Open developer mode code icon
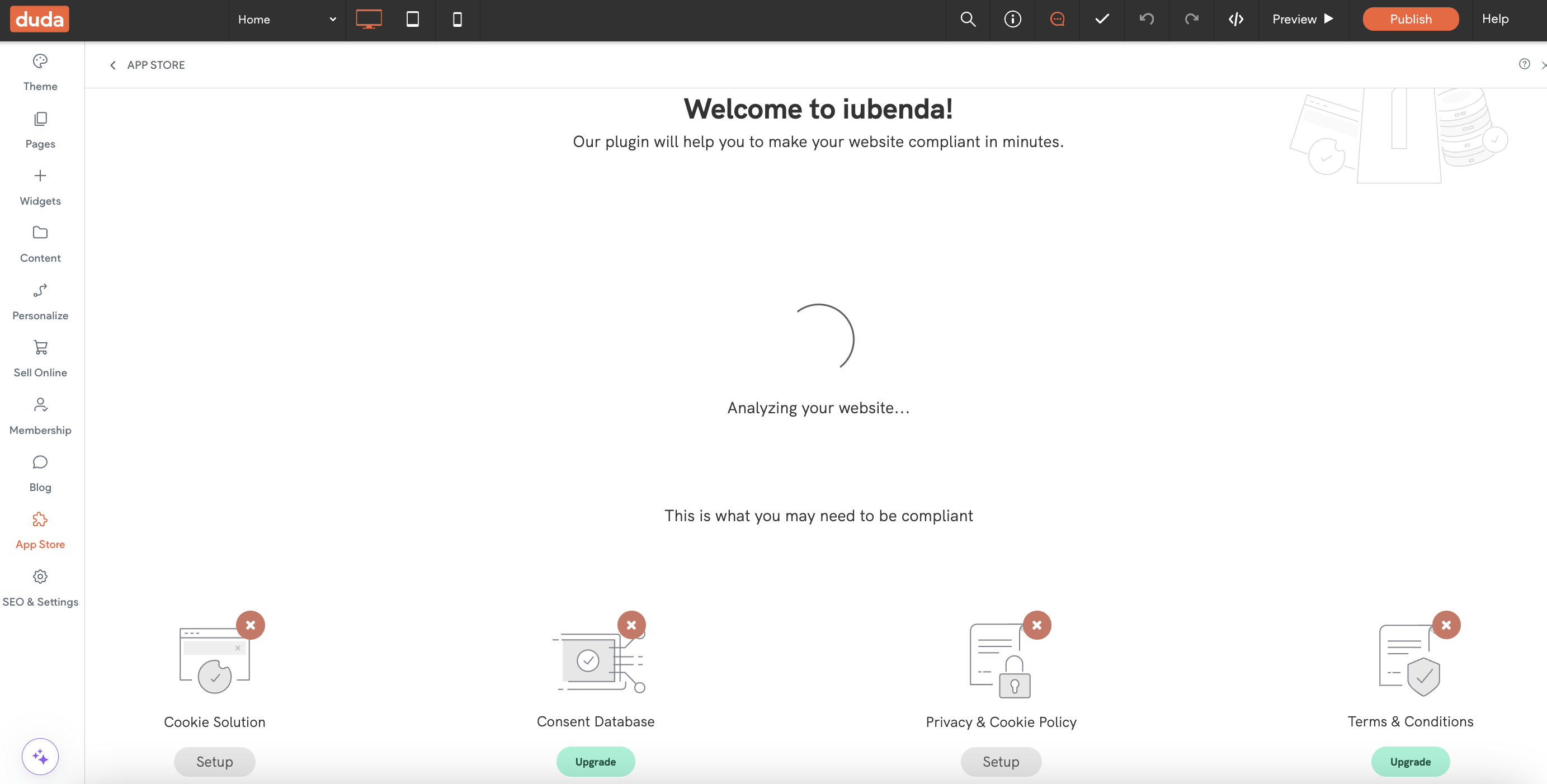Screen dimensions: 1547x784 pyautogui.click(x=1235, y=19)
